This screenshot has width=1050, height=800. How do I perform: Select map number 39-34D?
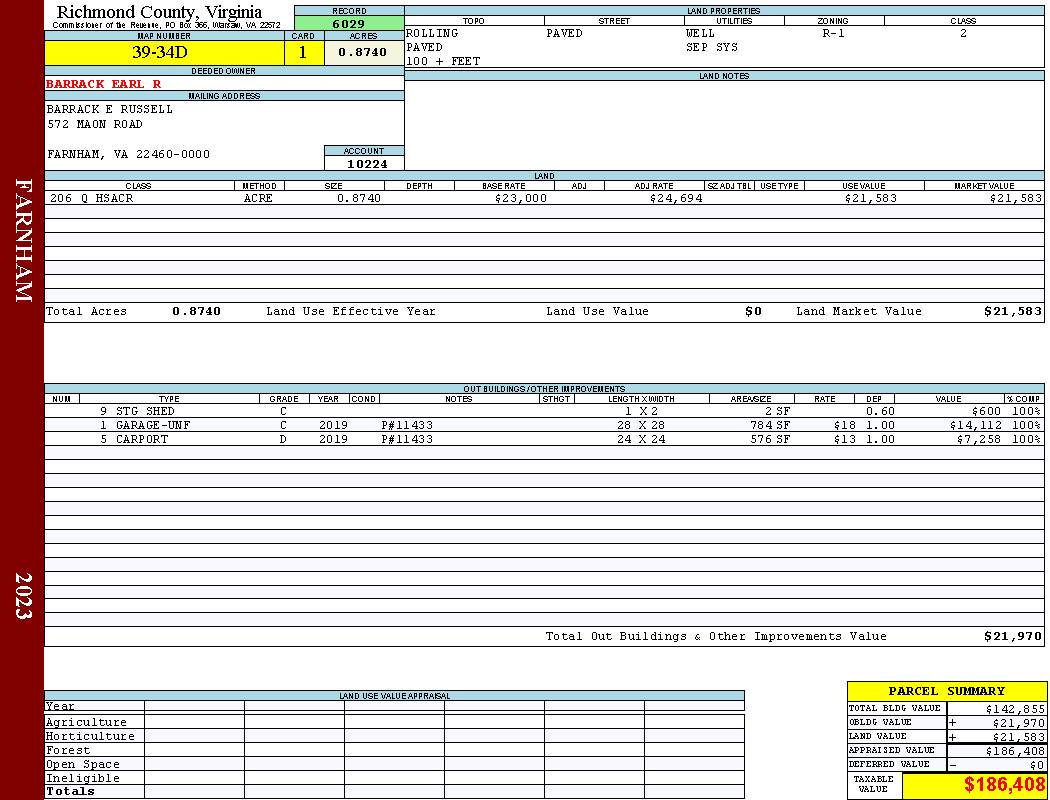159,52
